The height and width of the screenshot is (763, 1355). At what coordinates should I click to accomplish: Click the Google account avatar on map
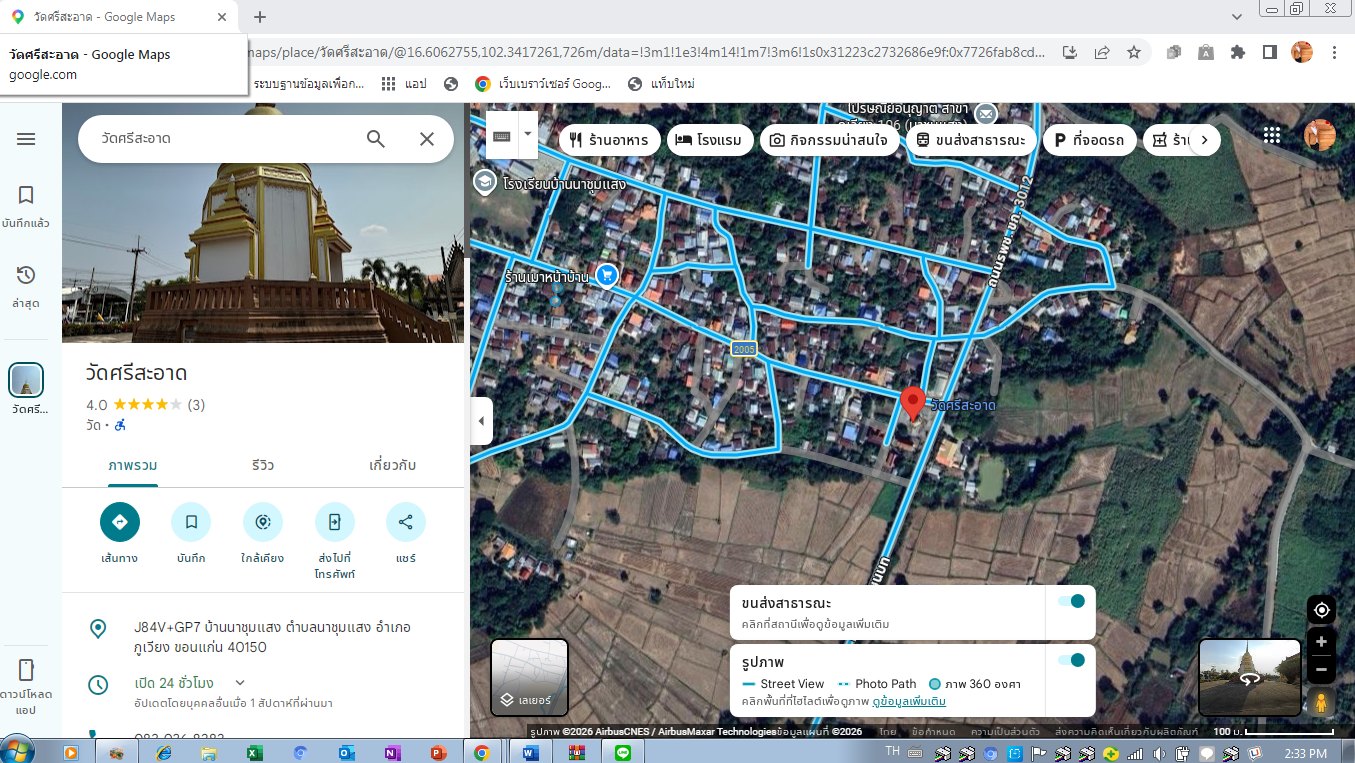[1320, 135]
